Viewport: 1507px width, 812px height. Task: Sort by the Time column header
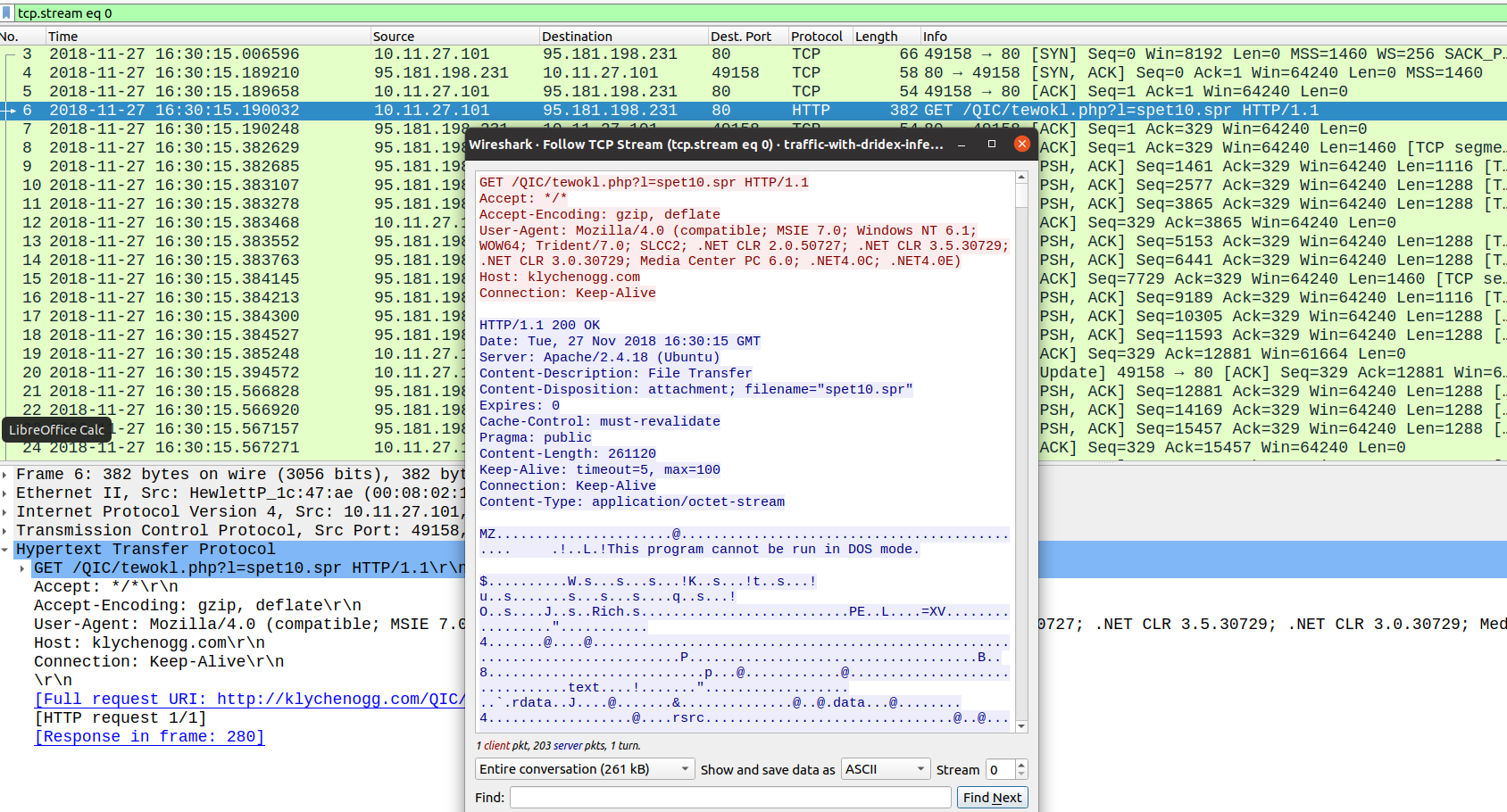coord(62,37)
